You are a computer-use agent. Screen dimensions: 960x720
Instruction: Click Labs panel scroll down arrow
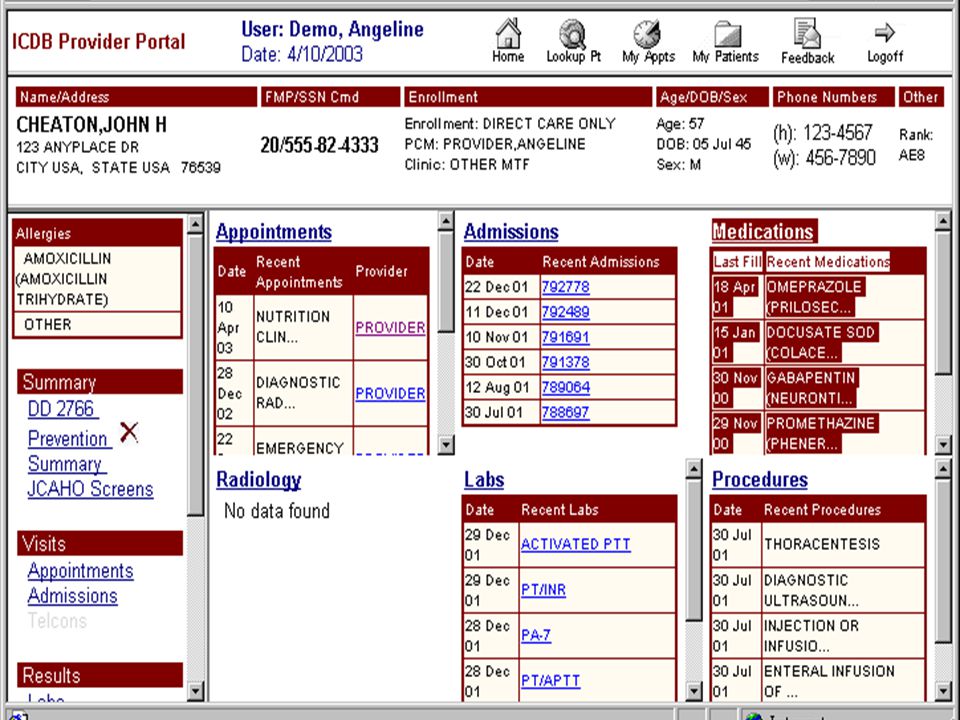pyautogui.click(x=694, y=692)
